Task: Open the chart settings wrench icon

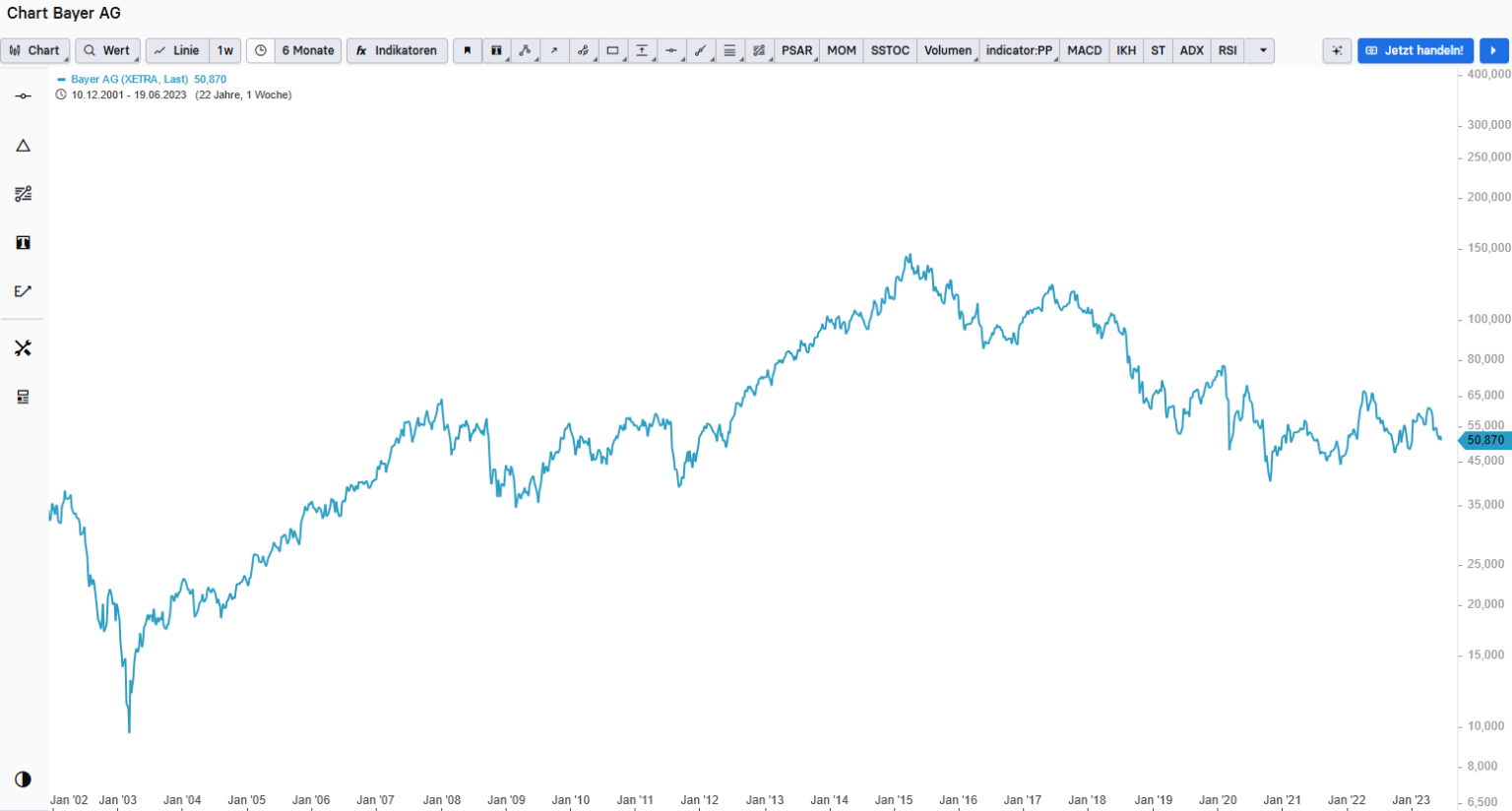Action: click(x=22, y=346)
